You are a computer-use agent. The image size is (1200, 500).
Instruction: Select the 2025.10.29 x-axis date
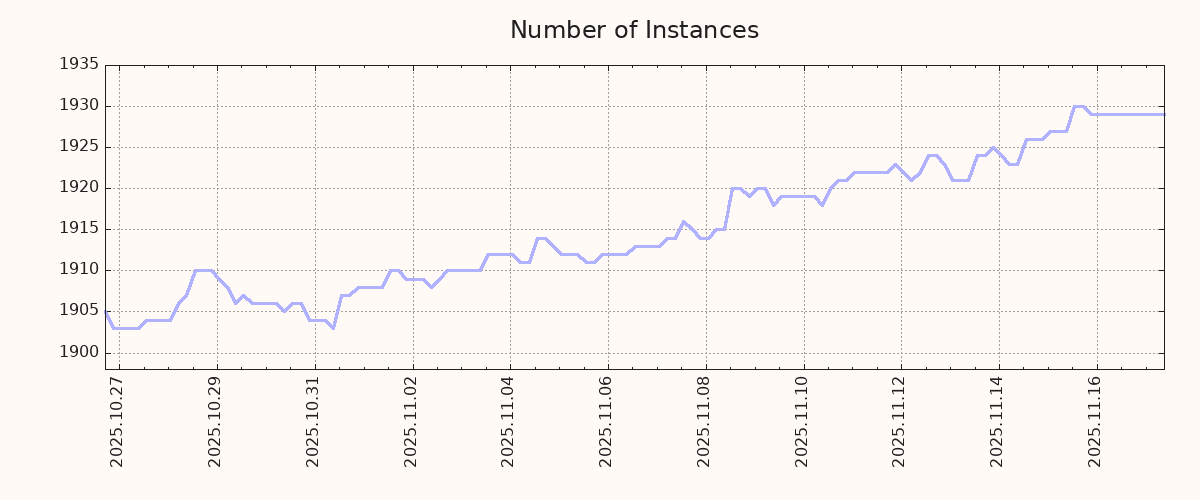coord(215,421)
